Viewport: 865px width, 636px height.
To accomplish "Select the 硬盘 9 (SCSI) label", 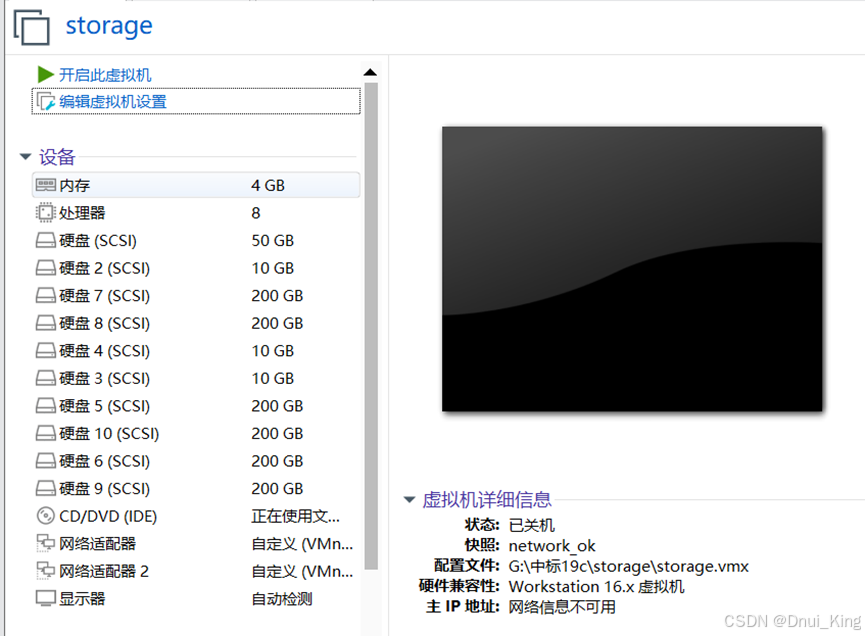I will coord(104,489).
